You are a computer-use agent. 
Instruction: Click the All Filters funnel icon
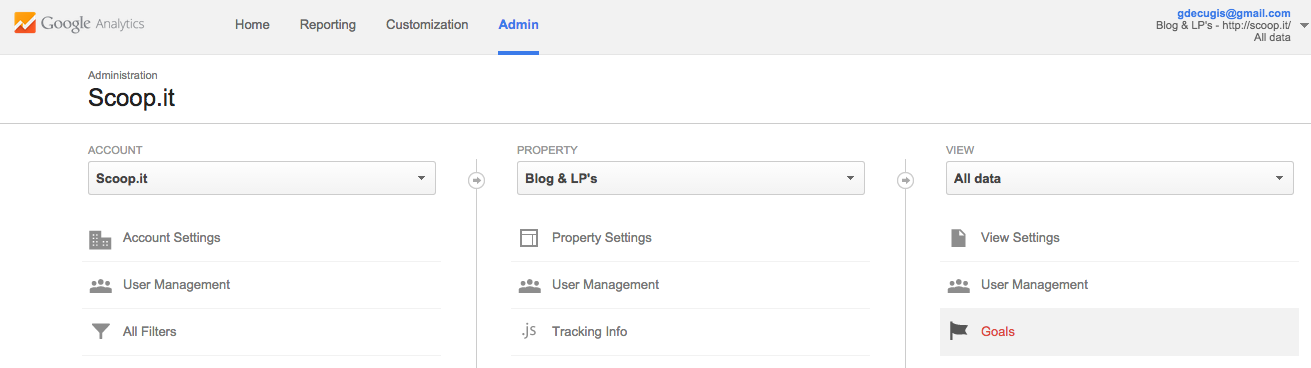100,331
